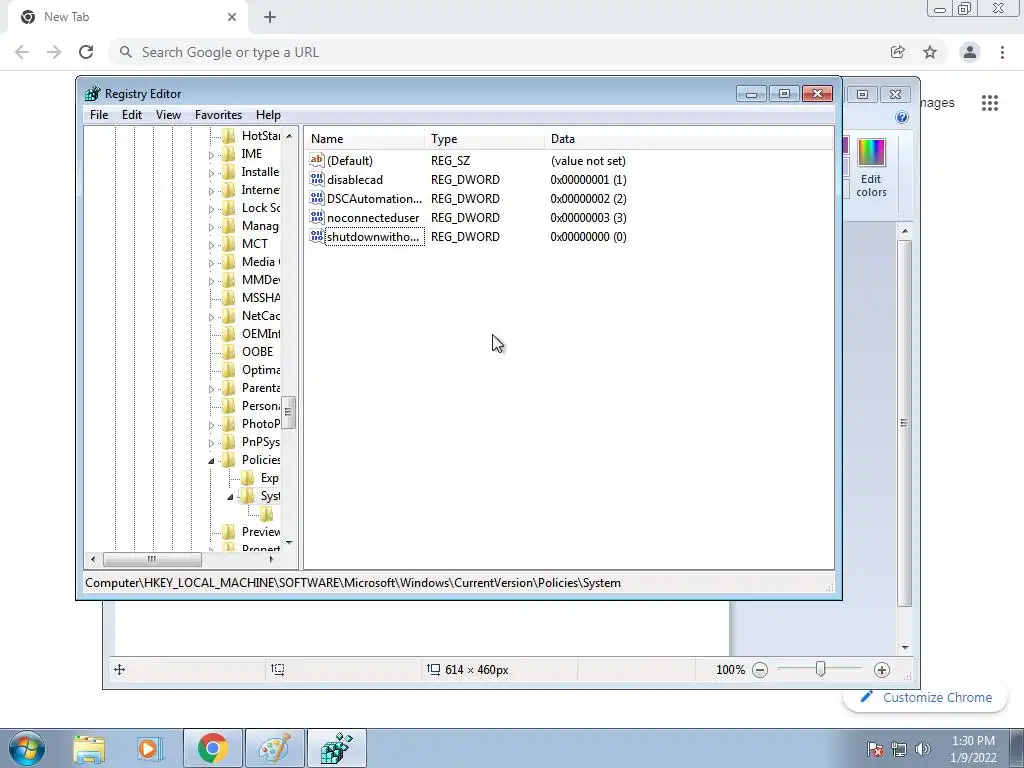Select the Preview tree folder

click(x=260, y=532)
